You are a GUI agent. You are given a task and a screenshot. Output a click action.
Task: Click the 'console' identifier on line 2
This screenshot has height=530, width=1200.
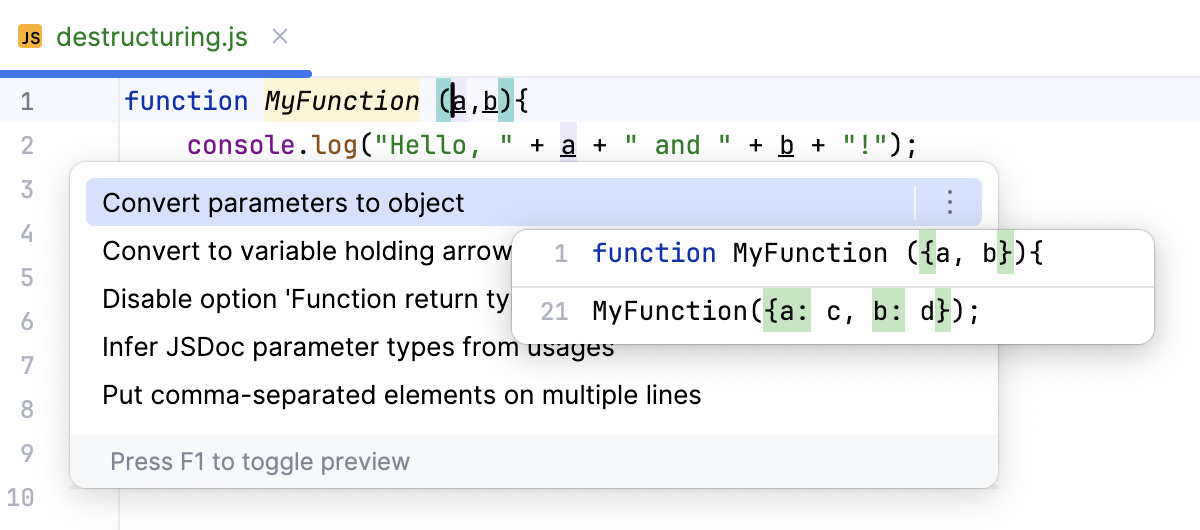[x=238, y=146]
